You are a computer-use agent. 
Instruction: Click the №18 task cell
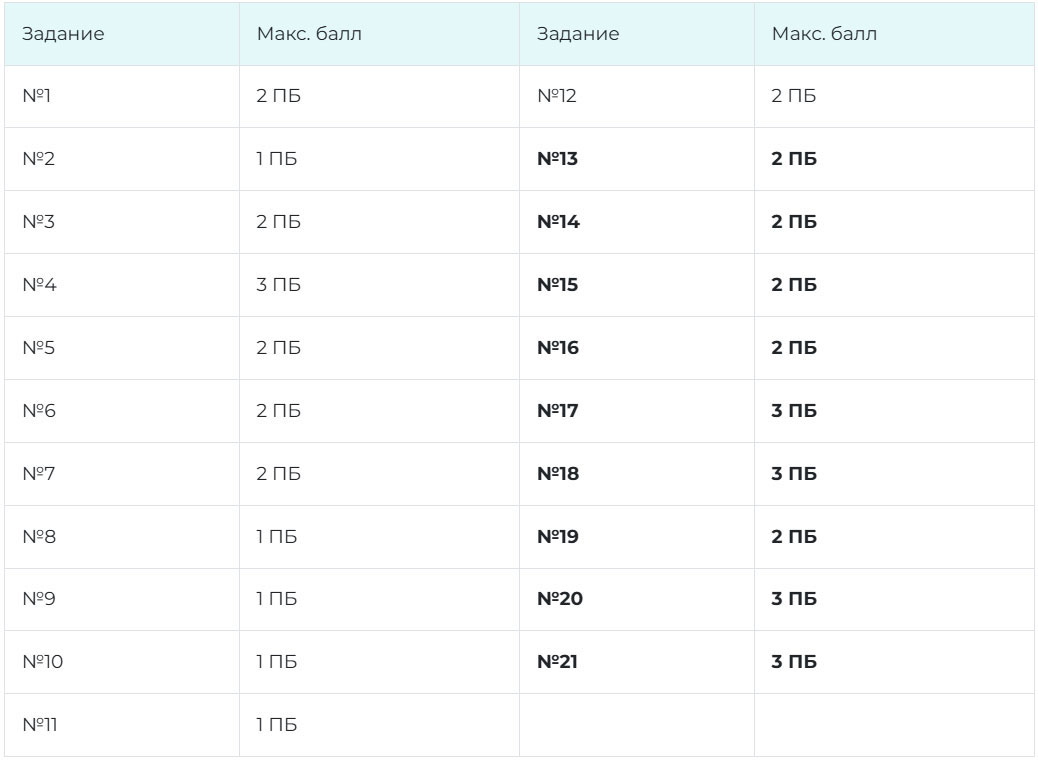pyautogui.click(x=558, y=474)
